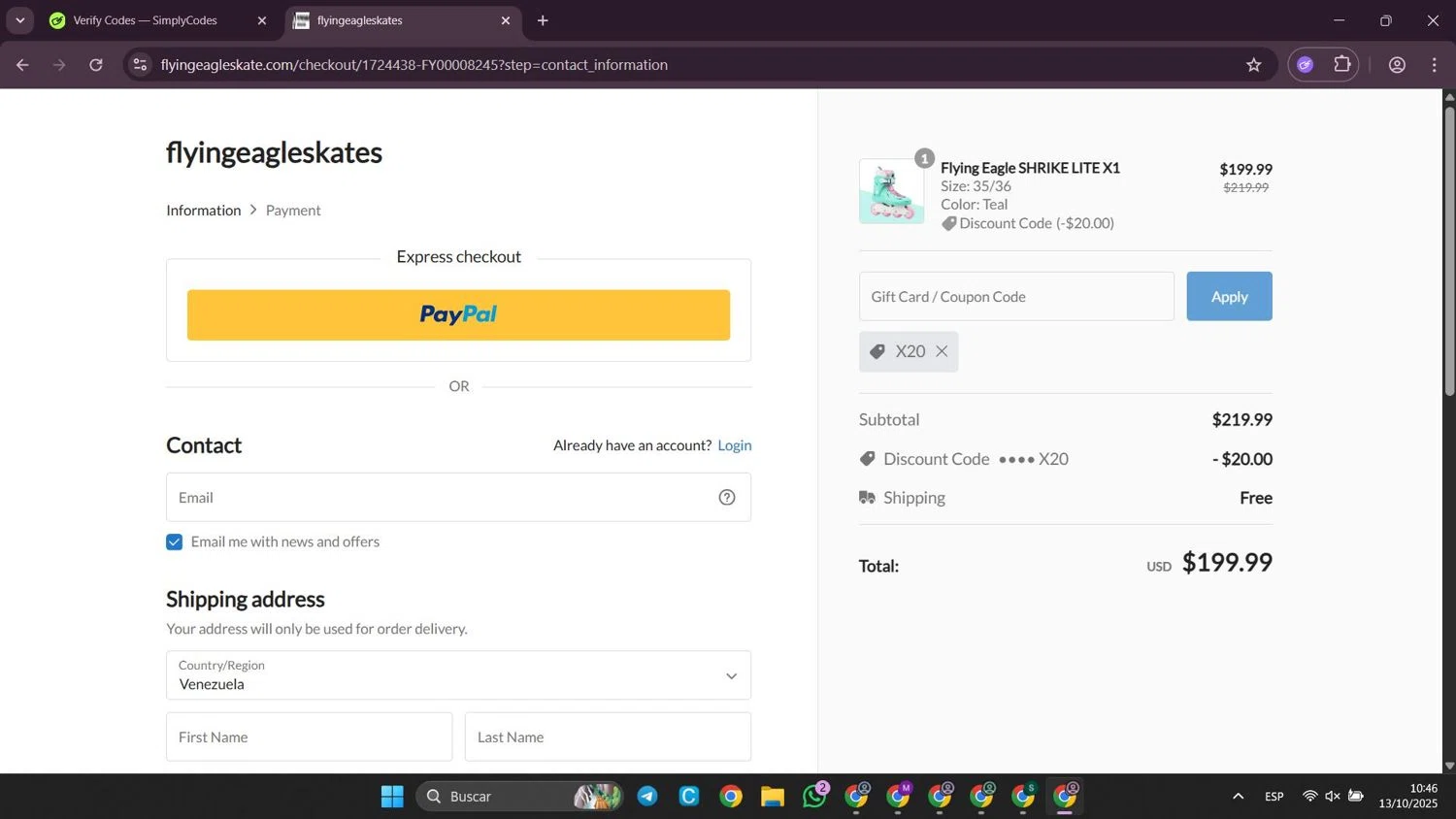Open the Chrome profile icon
Viewport: 1456px width, 819px height.
1397,65
